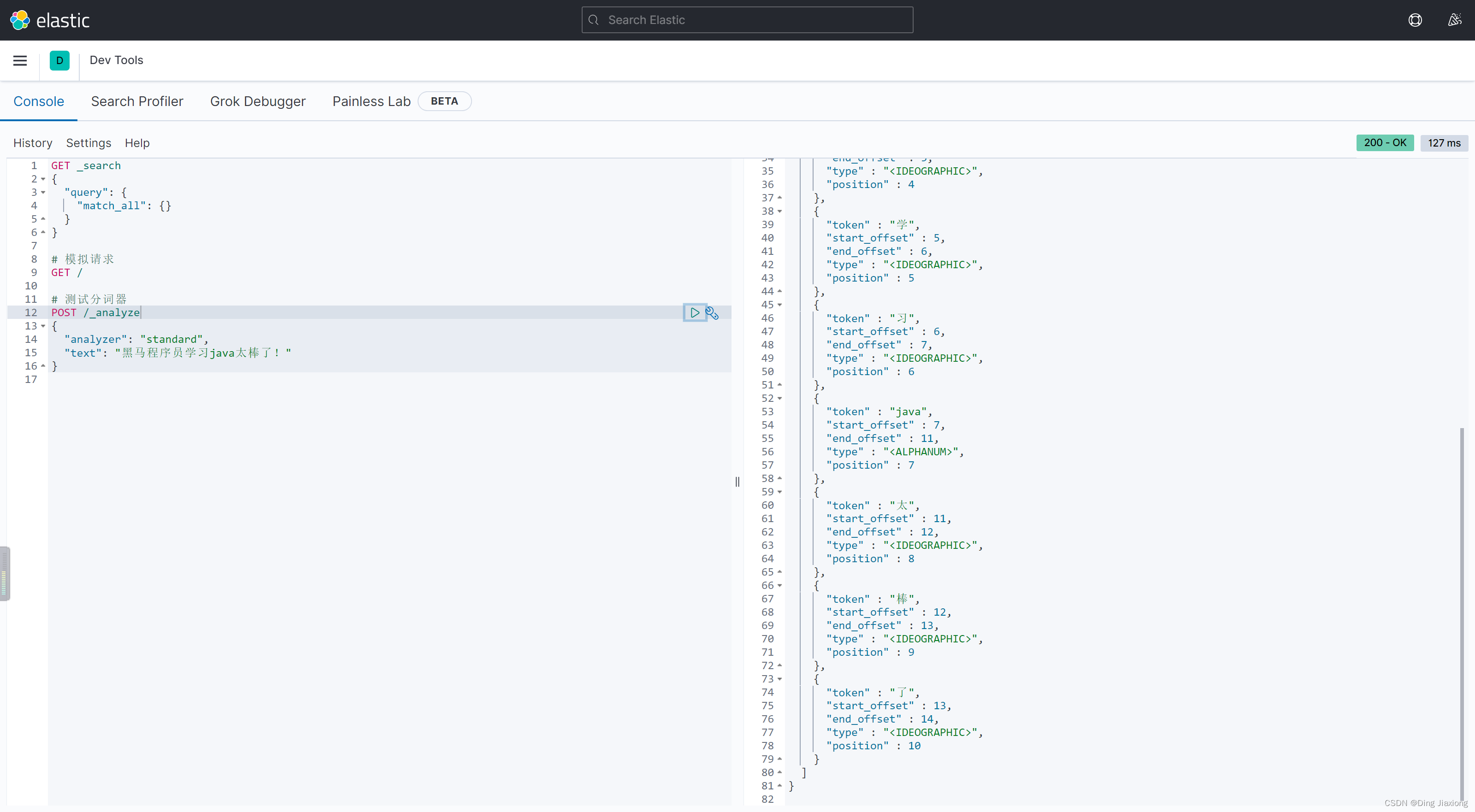Click the Run query play button

(x=695, y=312)
